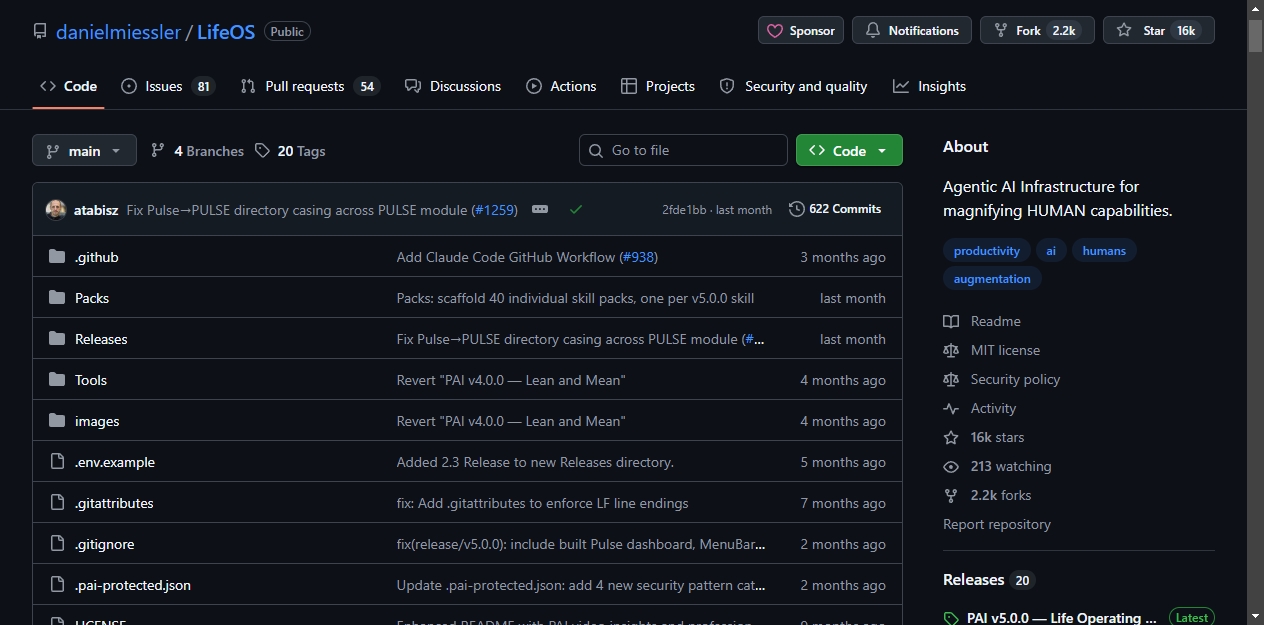Open issue link #938
The width and height of the screenshot is (1264, 625).
coord(637,257)
